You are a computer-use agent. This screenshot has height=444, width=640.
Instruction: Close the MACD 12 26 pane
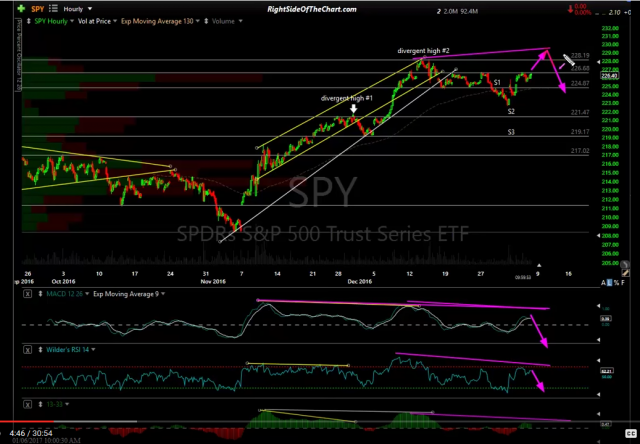click(x=27, y=294)
